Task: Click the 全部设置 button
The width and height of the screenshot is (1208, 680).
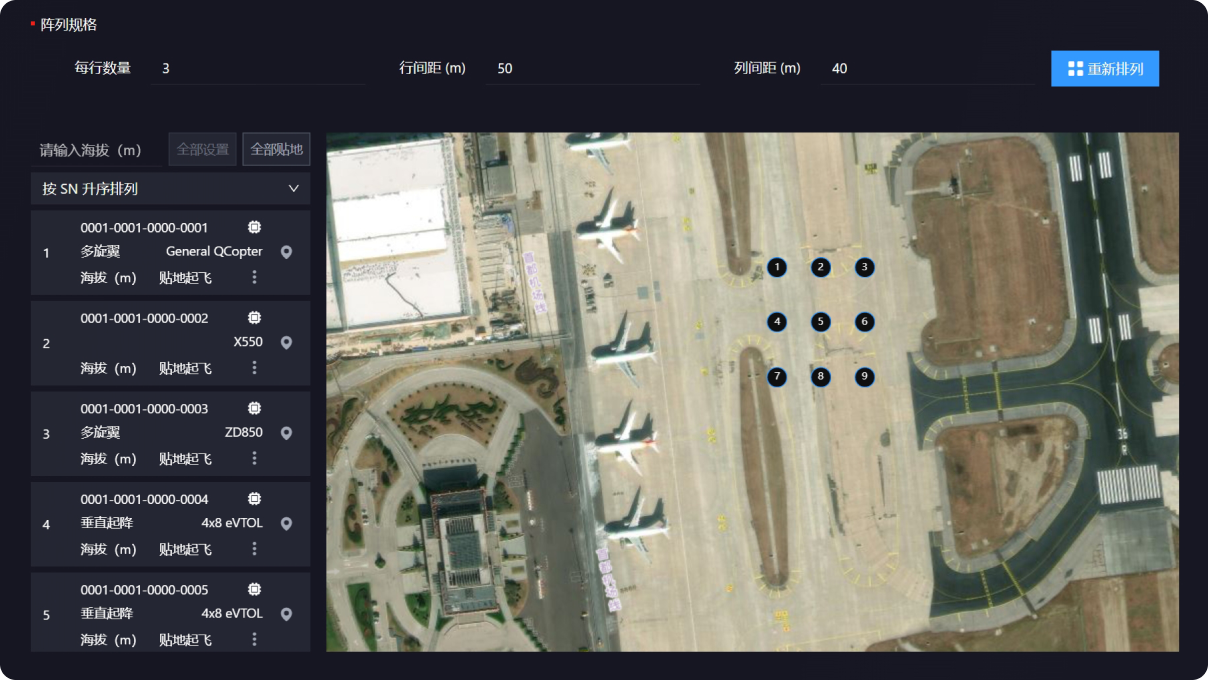Action: (203, 149)
